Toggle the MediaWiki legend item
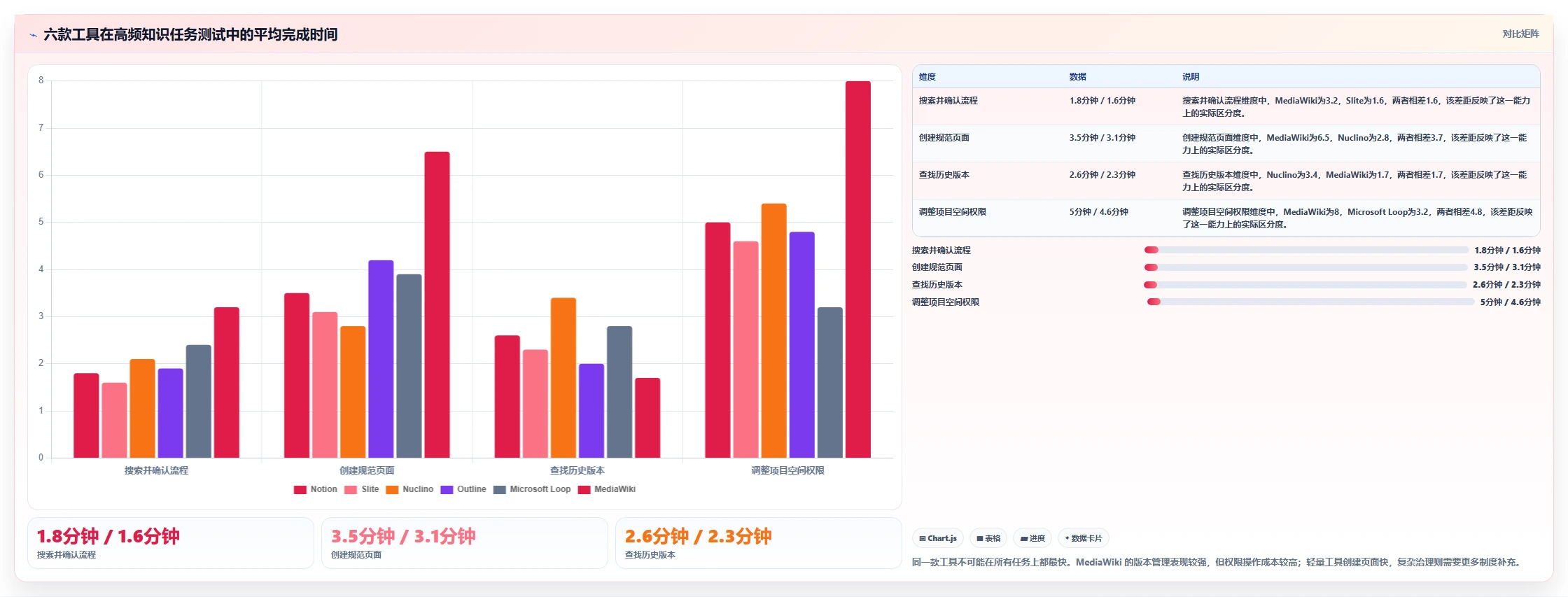The height and width of the screenshot is (597, 1568). pos(607,489)
